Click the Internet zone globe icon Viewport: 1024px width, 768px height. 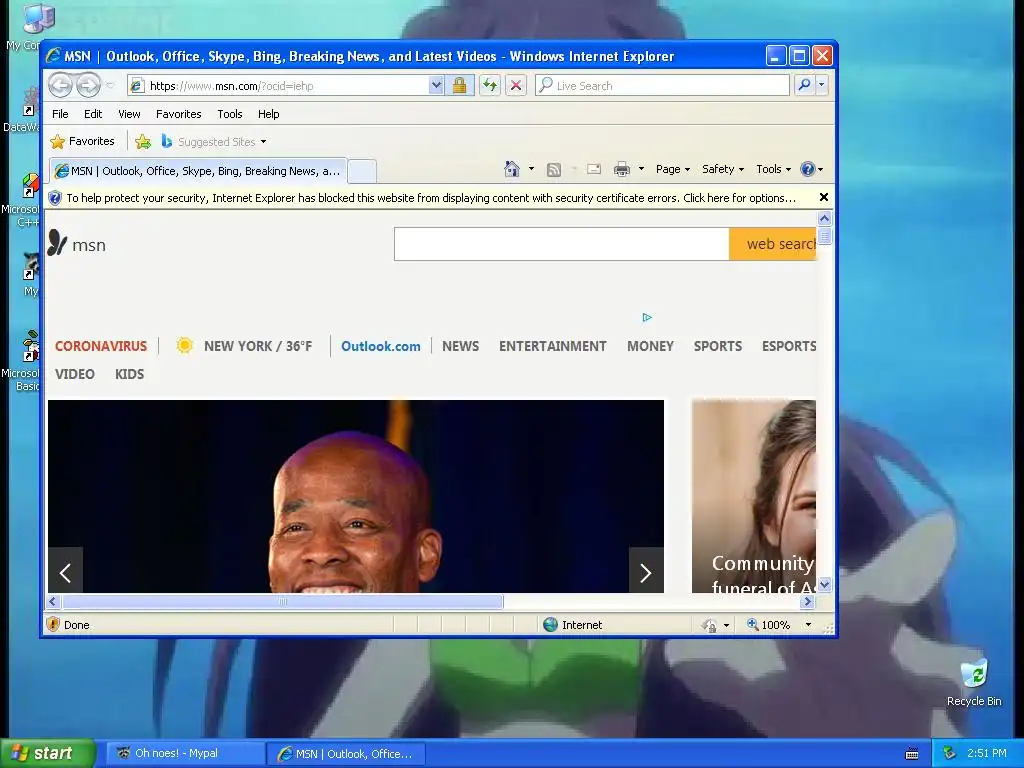pos(551,624)
